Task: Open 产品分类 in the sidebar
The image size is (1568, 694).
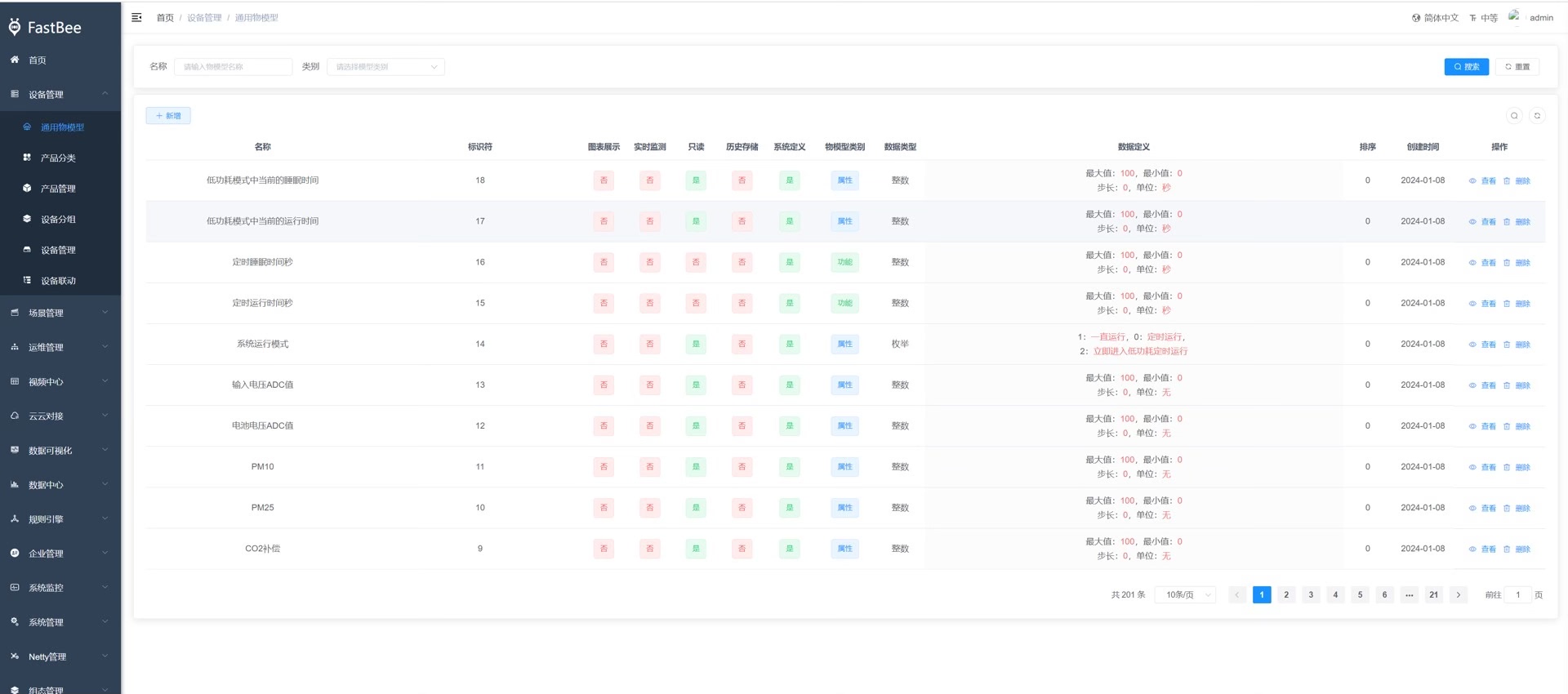Action: pos(58,158)
